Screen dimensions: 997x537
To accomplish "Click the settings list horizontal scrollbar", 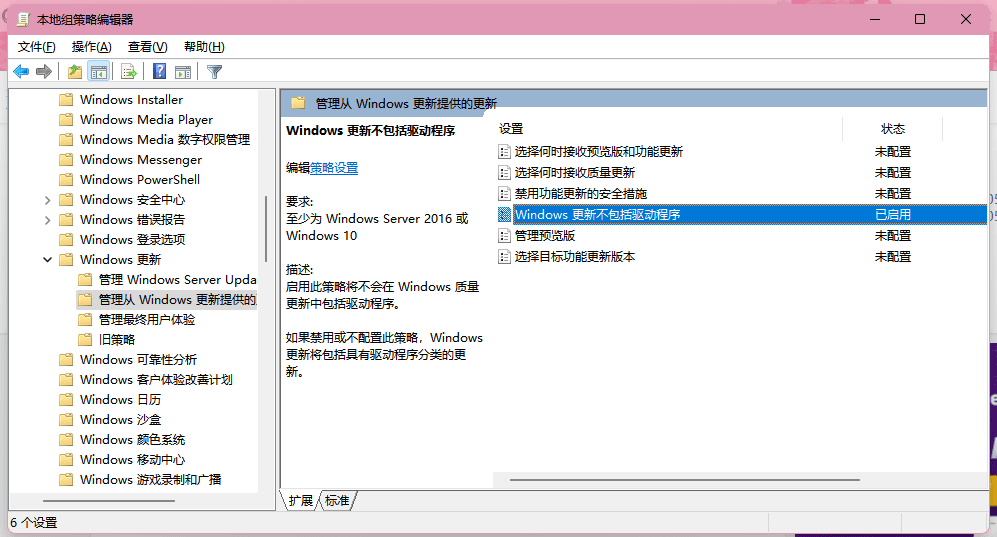I will [x=685, y=480].
